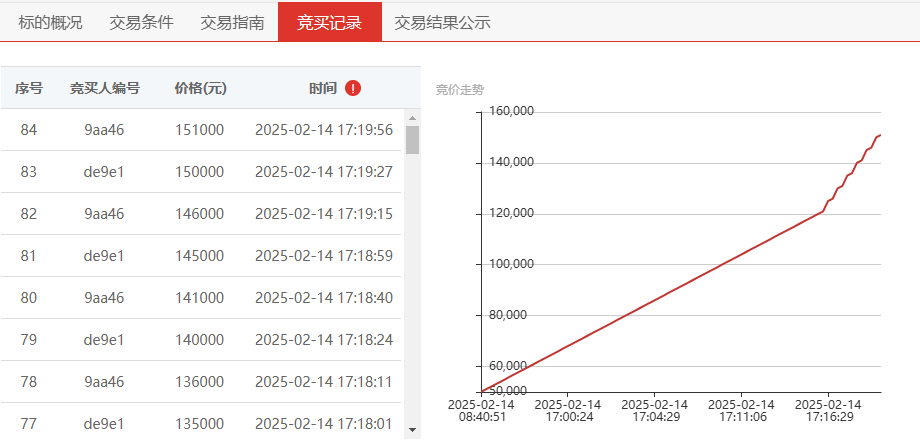
Task: Select bid row 84 priced 151000
Action: tap(201, 130)
